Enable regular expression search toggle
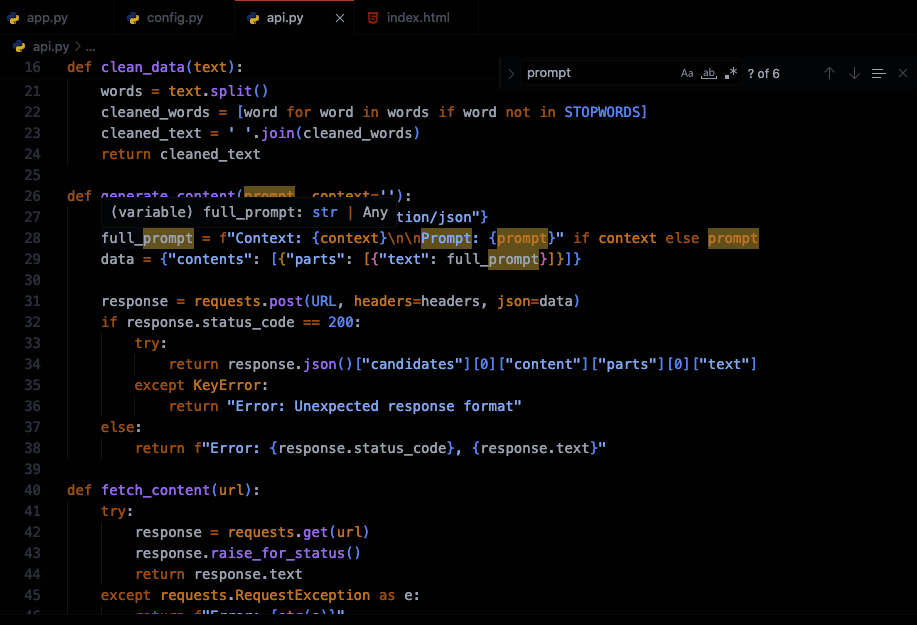The image size is (917, 625). 731,73
